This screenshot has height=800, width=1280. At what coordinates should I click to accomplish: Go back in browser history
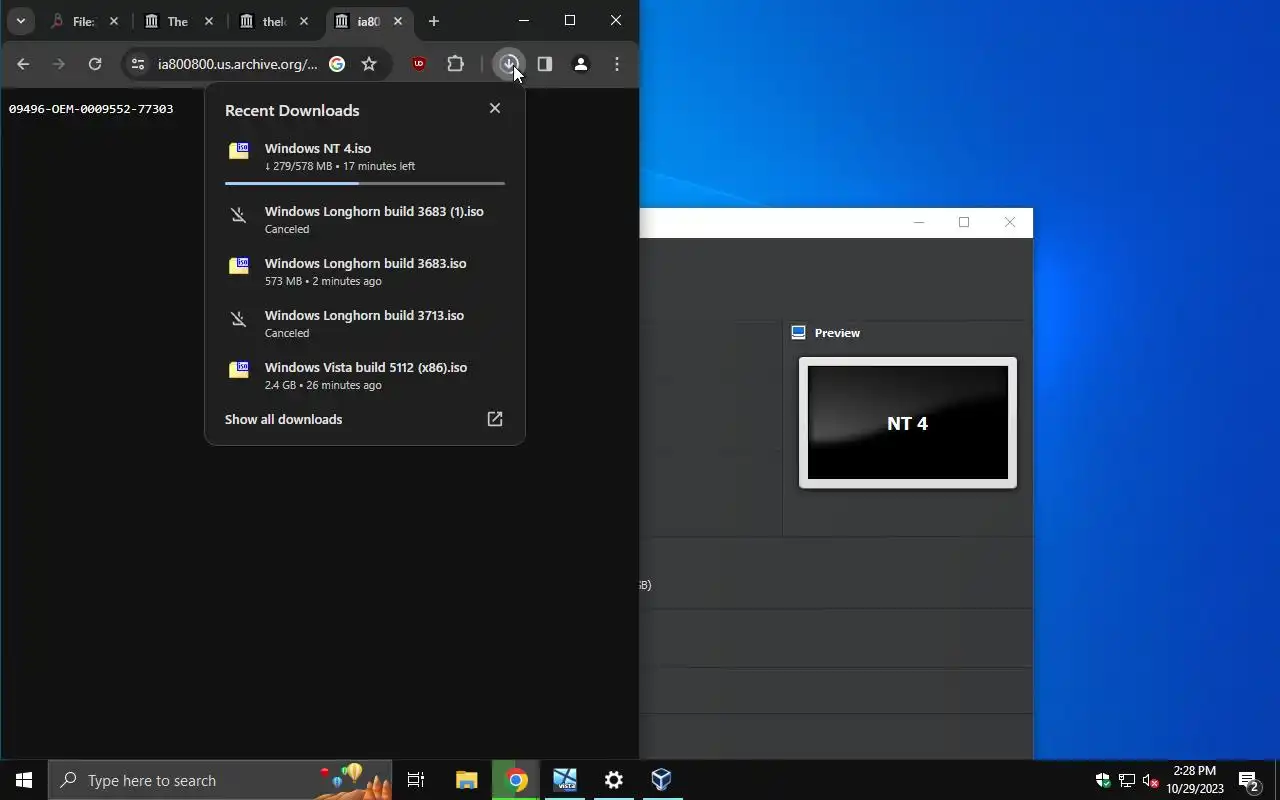pos(23,64)
